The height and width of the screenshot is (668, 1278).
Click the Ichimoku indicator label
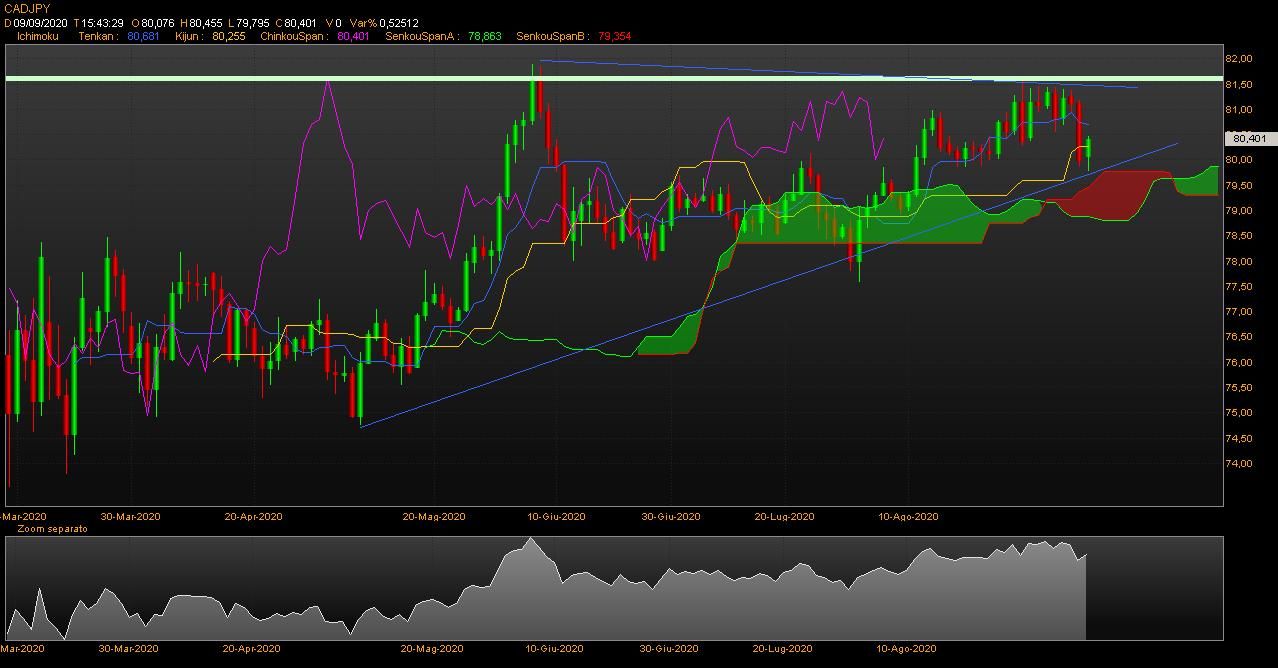coord(38,36)
